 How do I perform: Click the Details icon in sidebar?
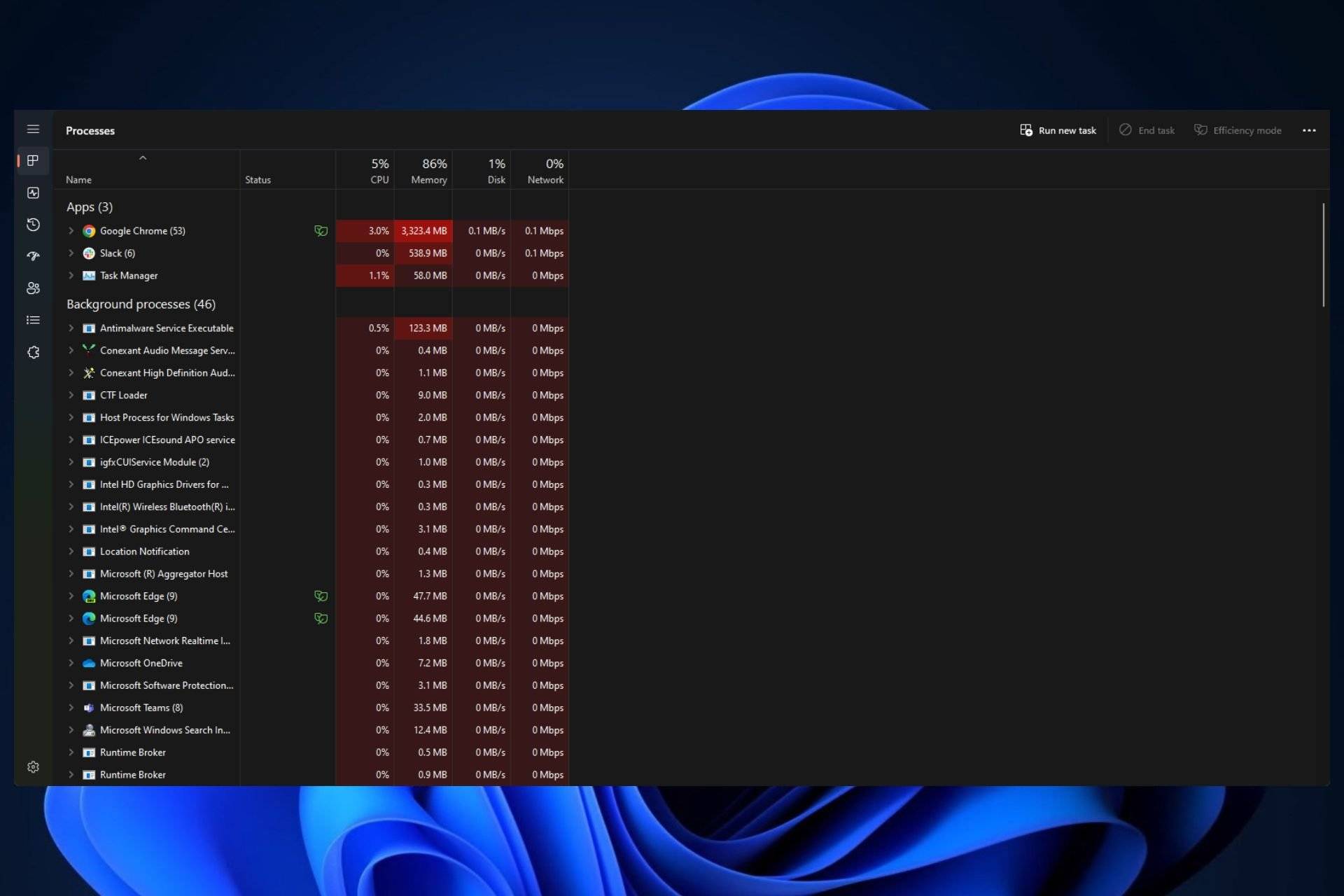coord(33,320)
